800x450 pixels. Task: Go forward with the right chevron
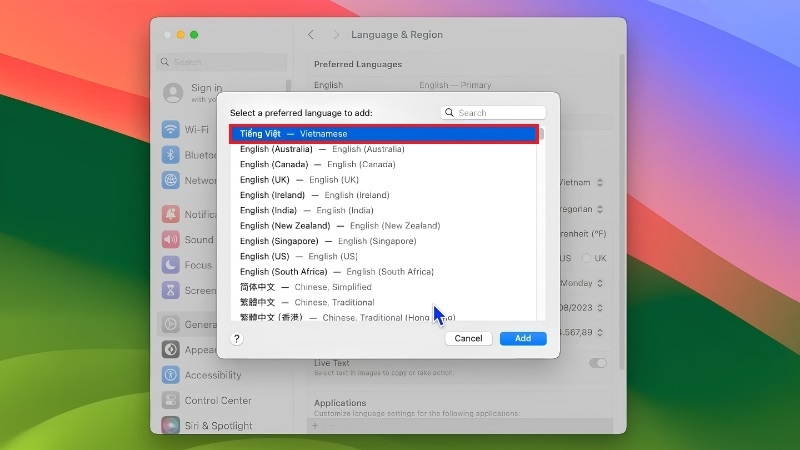pyautogui.click(x=336, y=35)
